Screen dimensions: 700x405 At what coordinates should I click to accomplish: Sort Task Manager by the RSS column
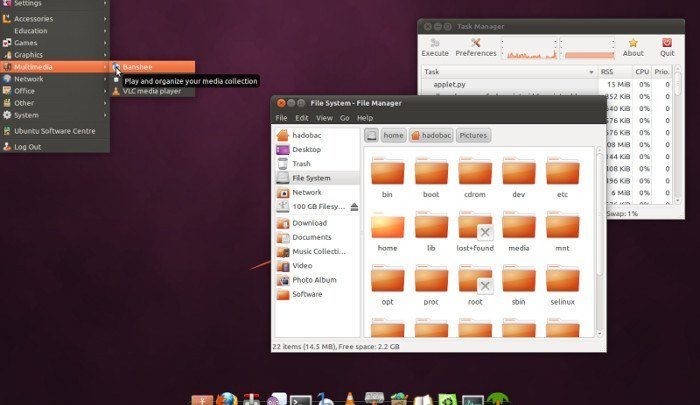614,72
